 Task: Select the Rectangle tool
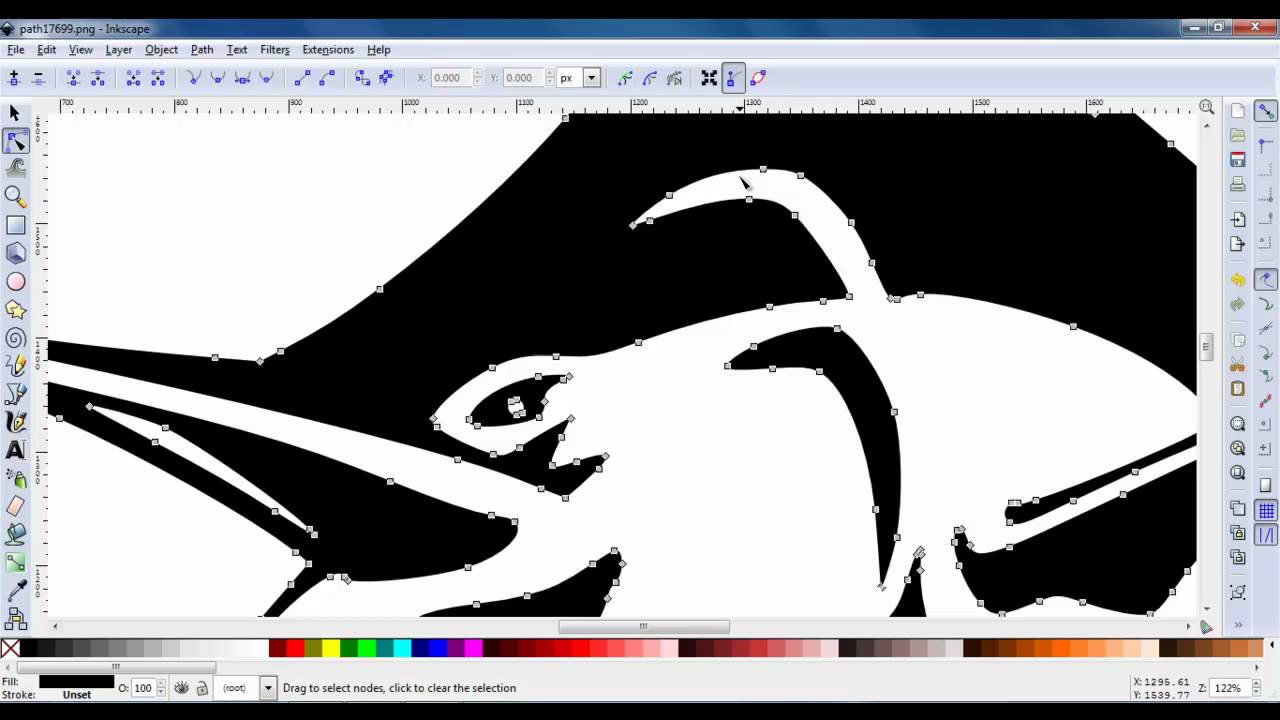point(15,225)
